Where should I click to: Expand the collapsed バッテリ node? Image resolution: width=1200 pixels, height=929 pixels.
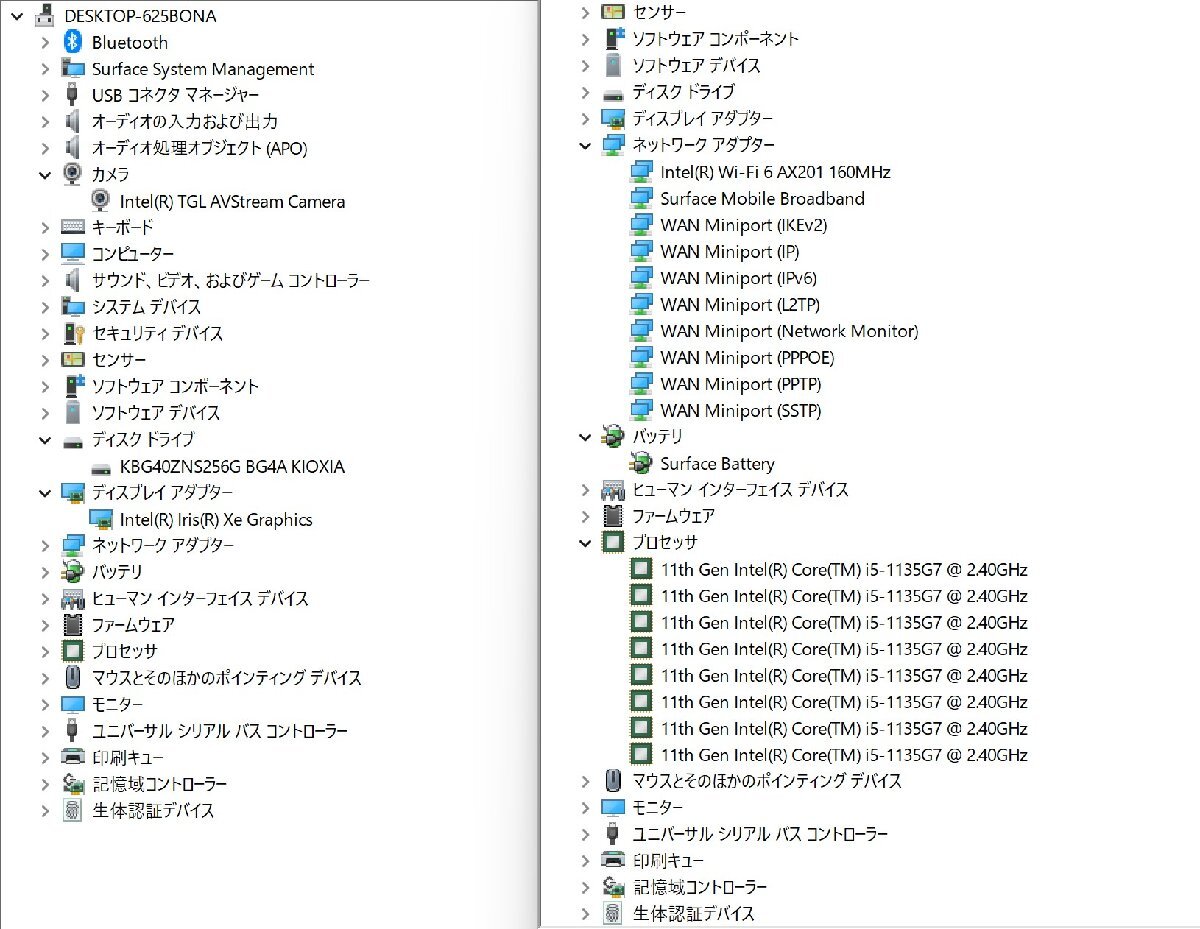point(45,572)
